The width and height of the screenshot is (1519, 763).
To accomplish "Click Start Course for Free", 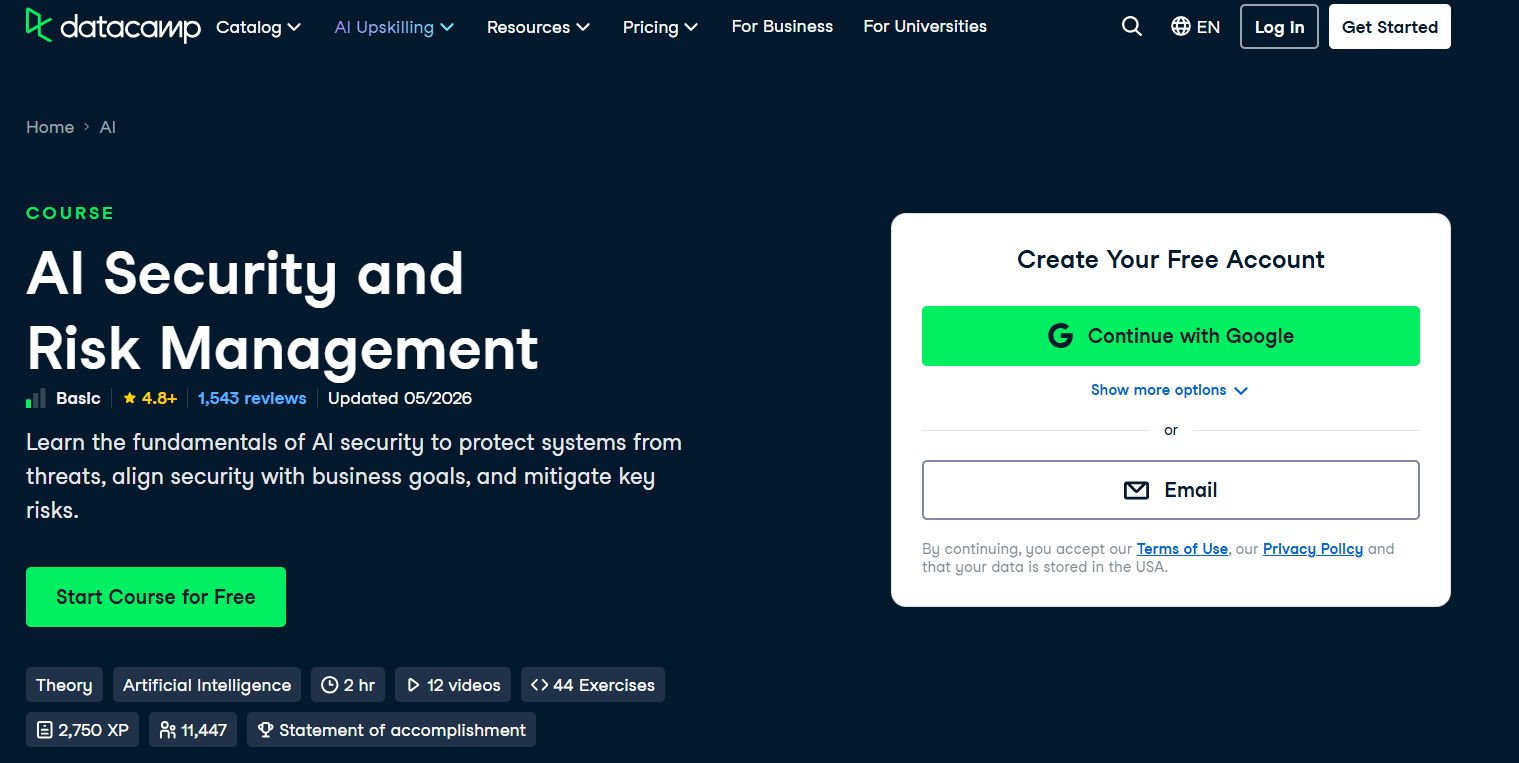I will [x=156, y=597].
